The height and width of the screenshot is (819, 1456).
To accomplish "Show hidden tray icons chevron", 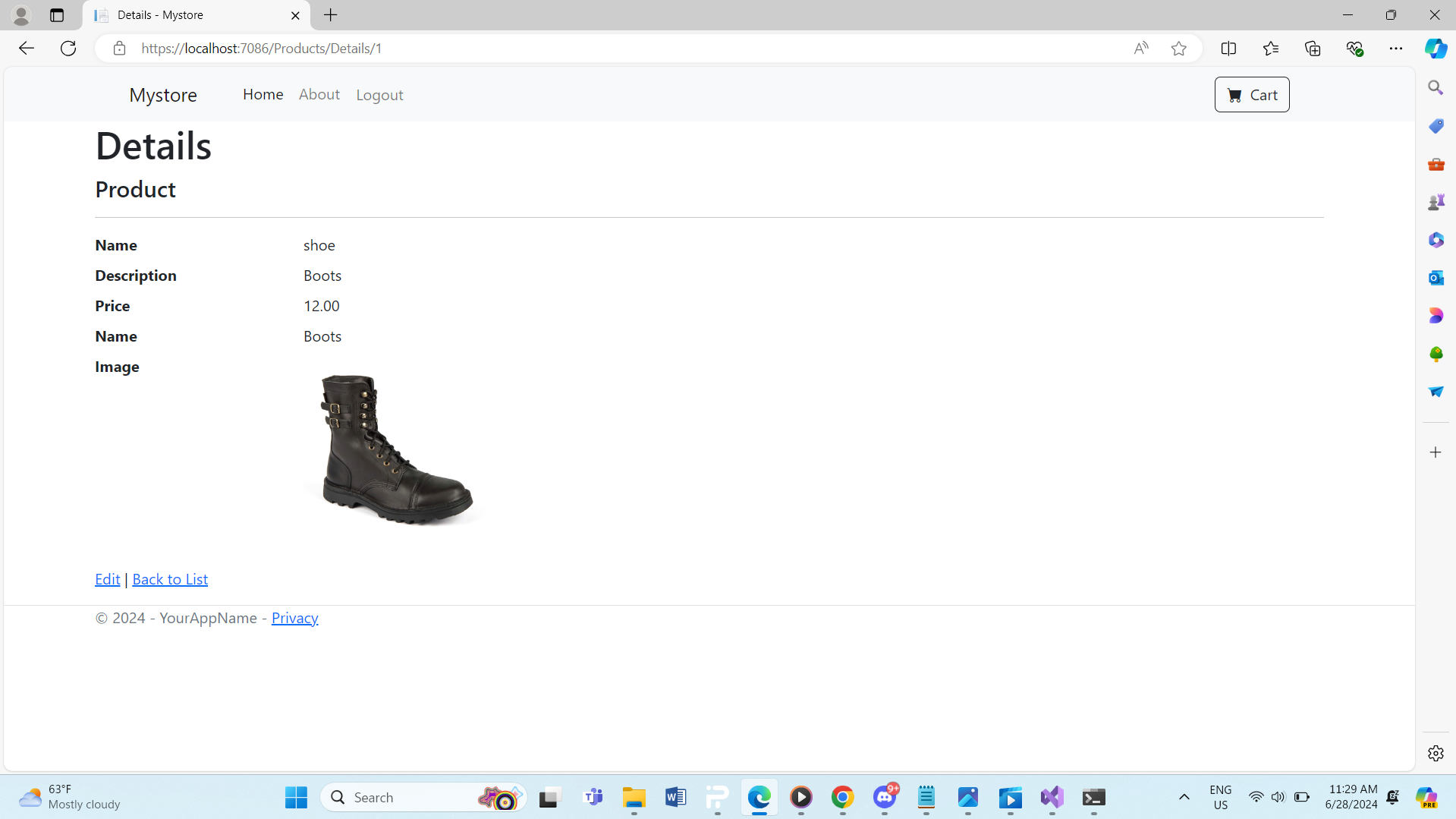I will [x=1184, y=797].
